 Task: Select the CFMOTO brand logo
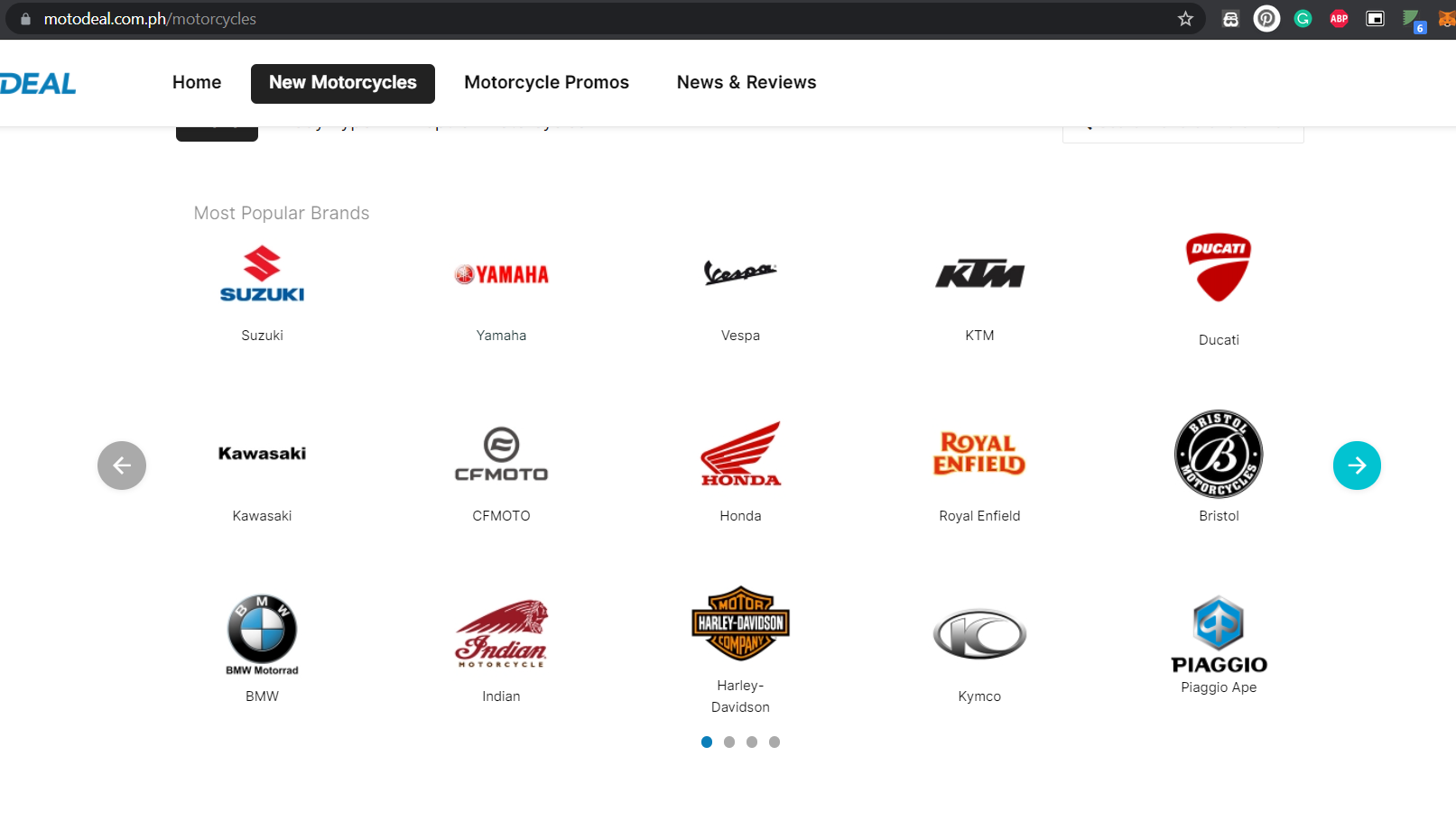(x=501, y=454)
